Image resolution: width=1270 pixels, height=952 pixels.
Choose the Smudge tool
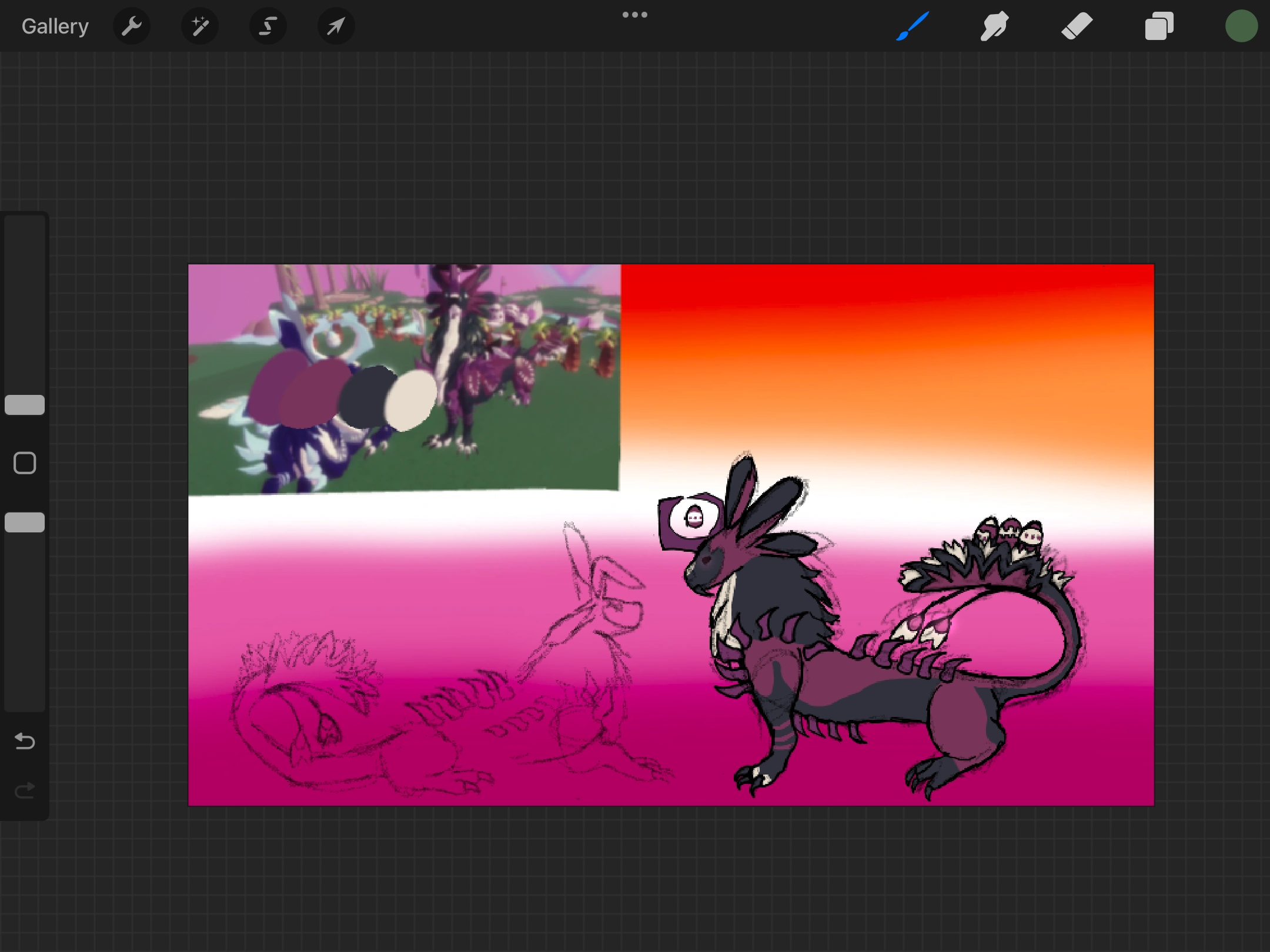point(994,26)
